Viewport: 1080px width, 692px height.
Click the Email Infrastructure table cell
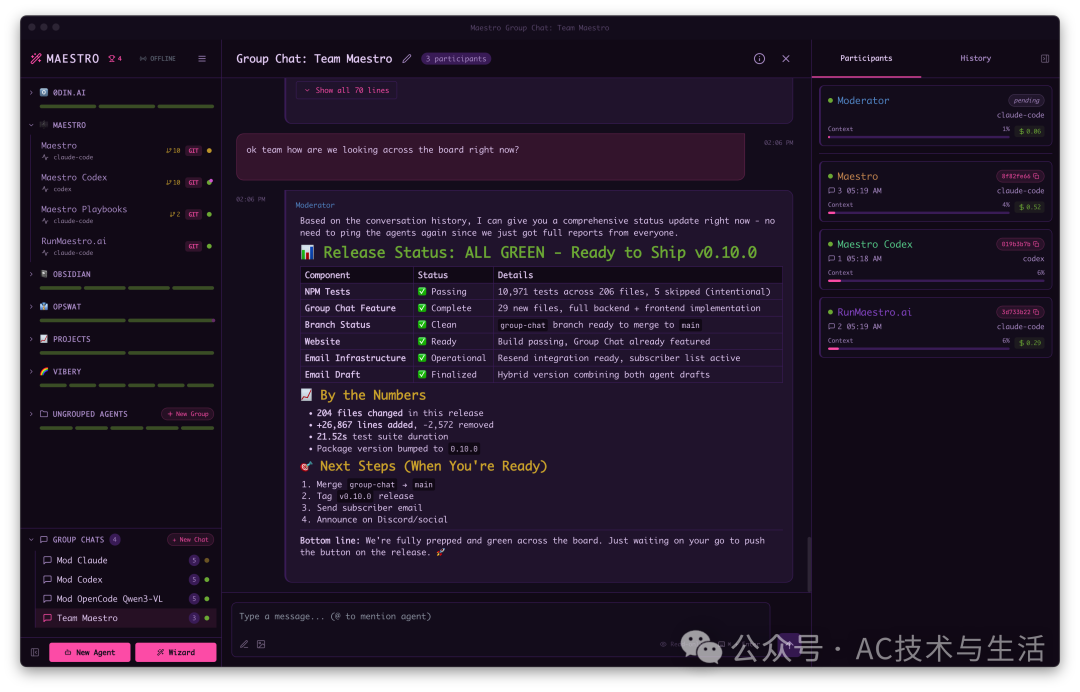coord(355,358)
